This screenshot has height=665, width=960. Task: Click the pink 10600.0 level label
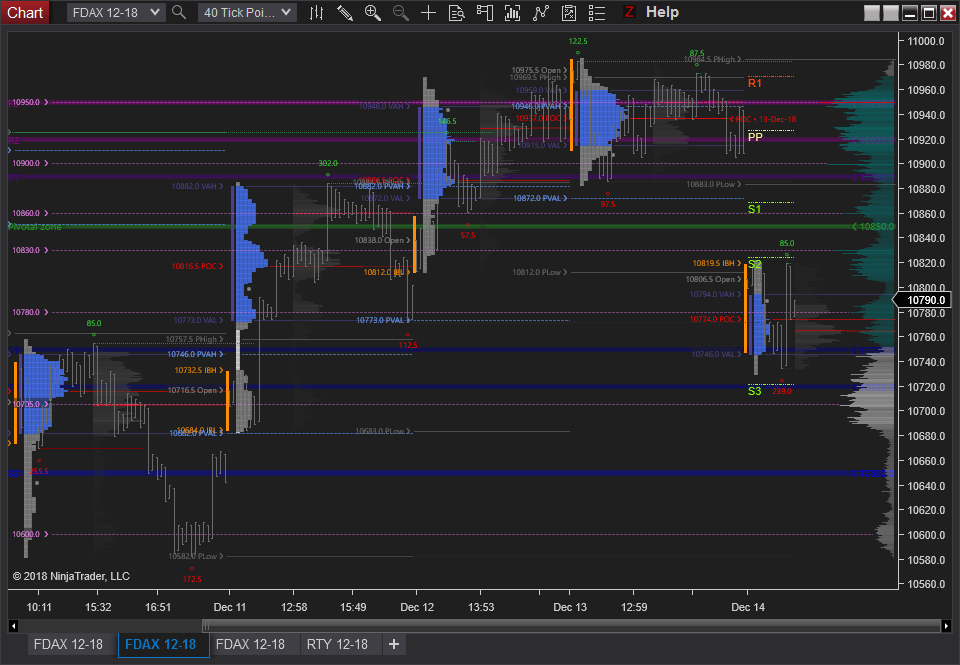pos(30,534)
